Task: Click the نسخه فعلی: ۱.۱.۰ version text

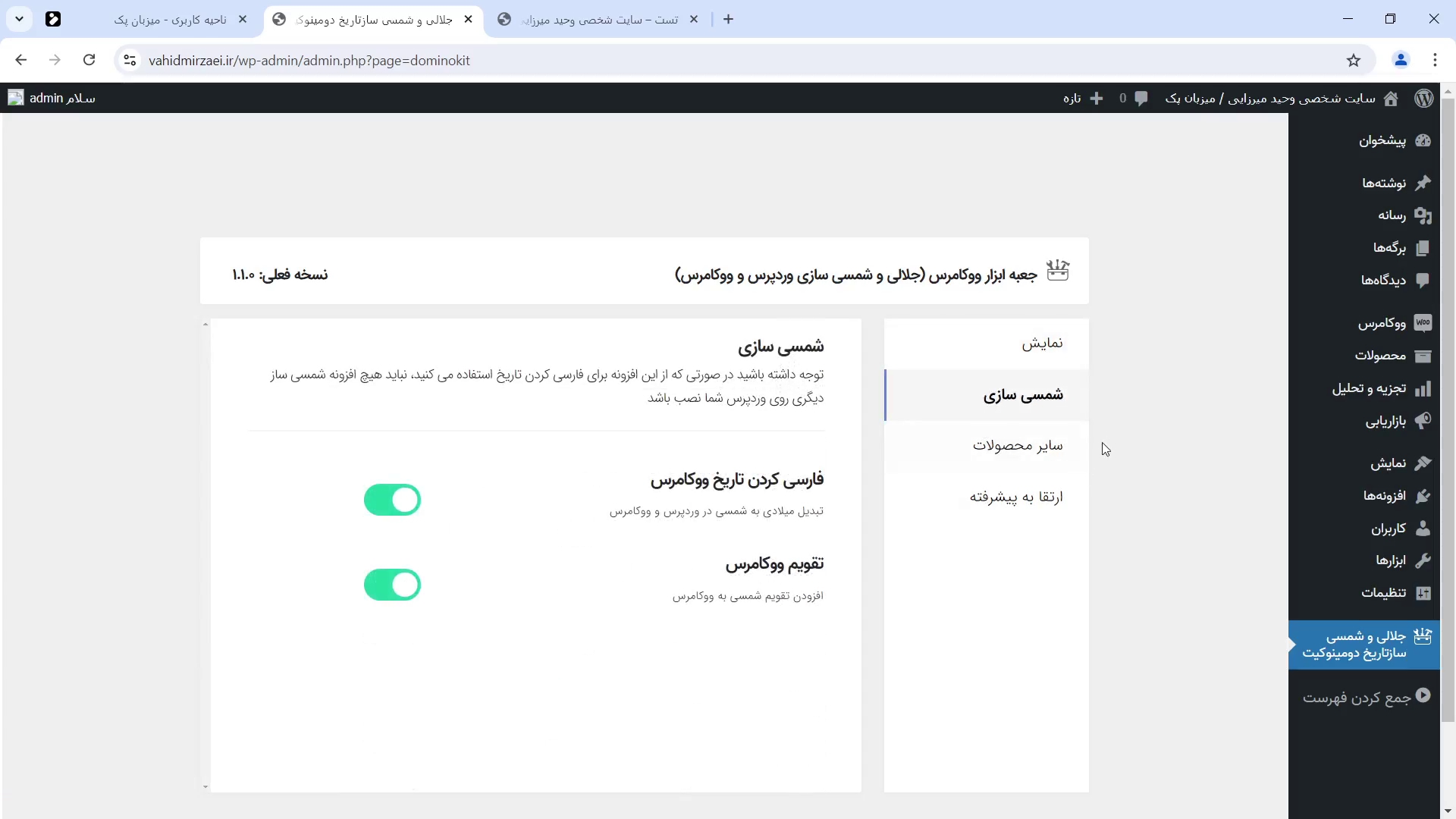Action: 280,275
